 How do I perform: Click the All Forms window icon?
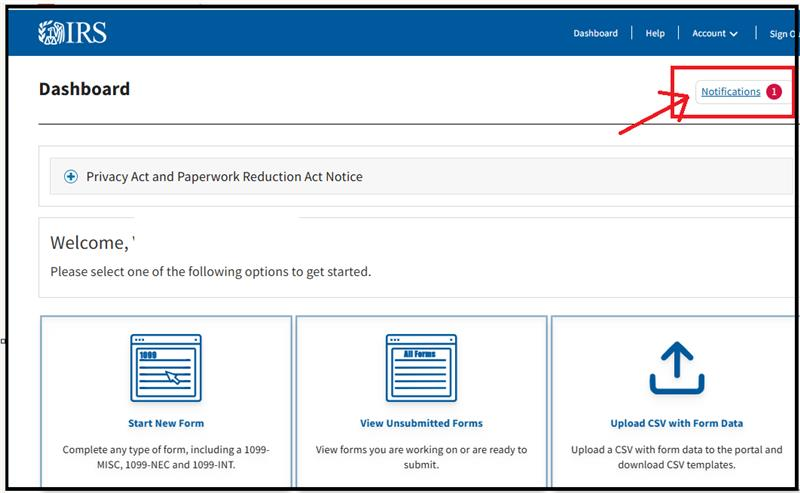[x=421, y=368]
